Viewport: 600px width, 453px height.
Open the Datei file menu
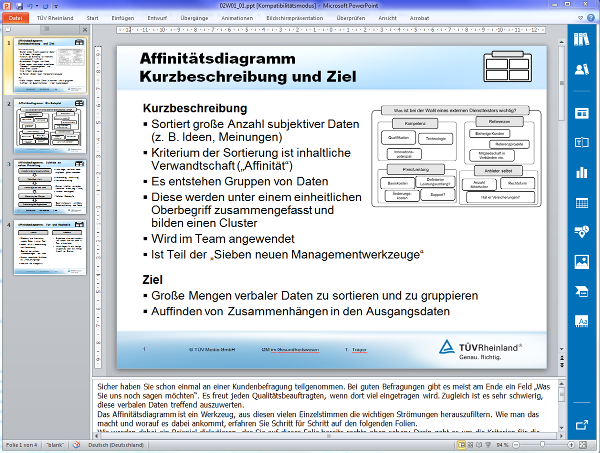[17, 17]
